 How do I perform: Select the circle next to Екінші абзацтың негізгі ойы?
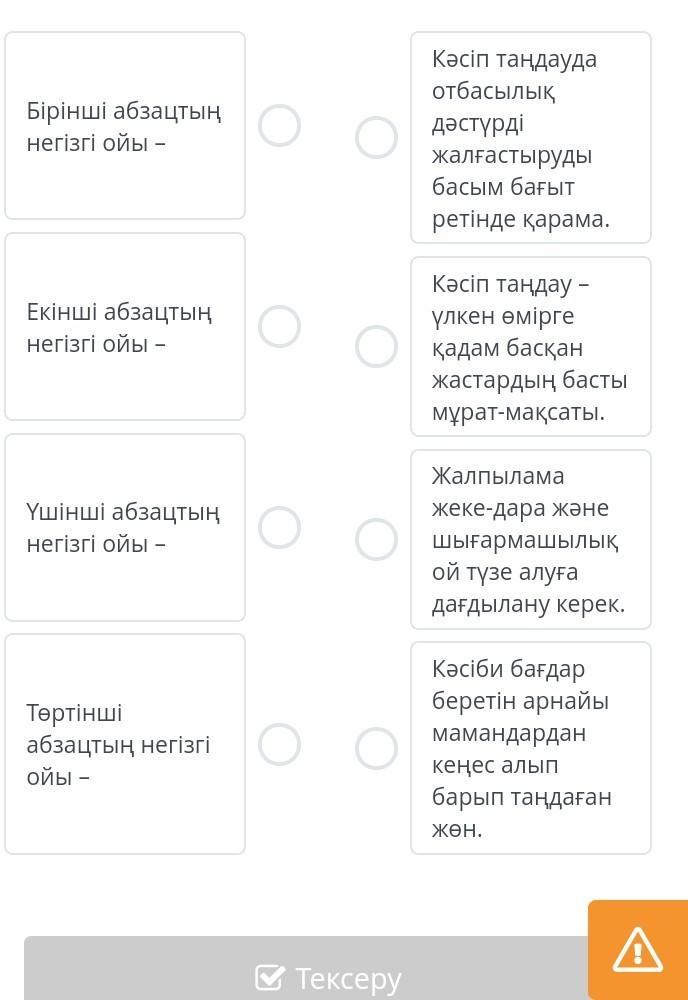(279, 326)
